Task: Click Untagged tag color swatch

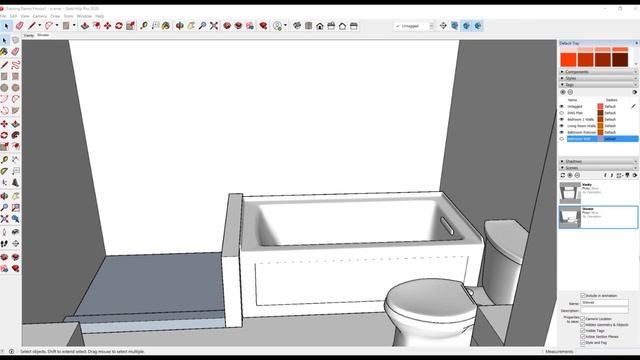Action: [600, 107]
